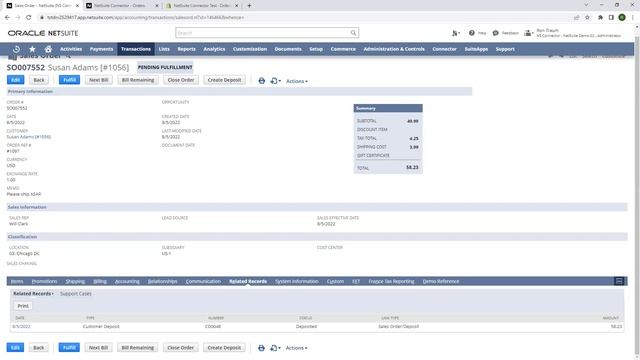Switch to the Promotions subtab
The image size is (640, 360).
tap(44, 281)
